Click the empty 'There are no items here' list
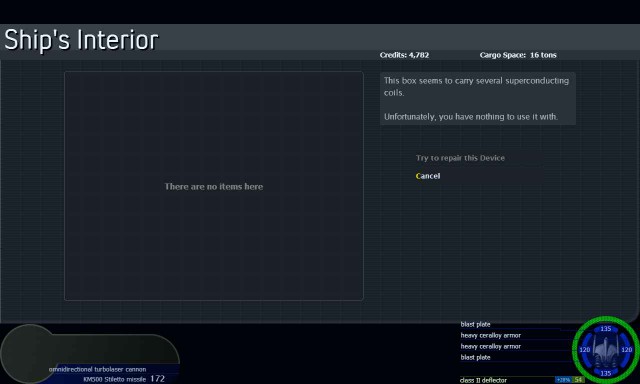Screen dimensions: 640x384 [213, 186]
